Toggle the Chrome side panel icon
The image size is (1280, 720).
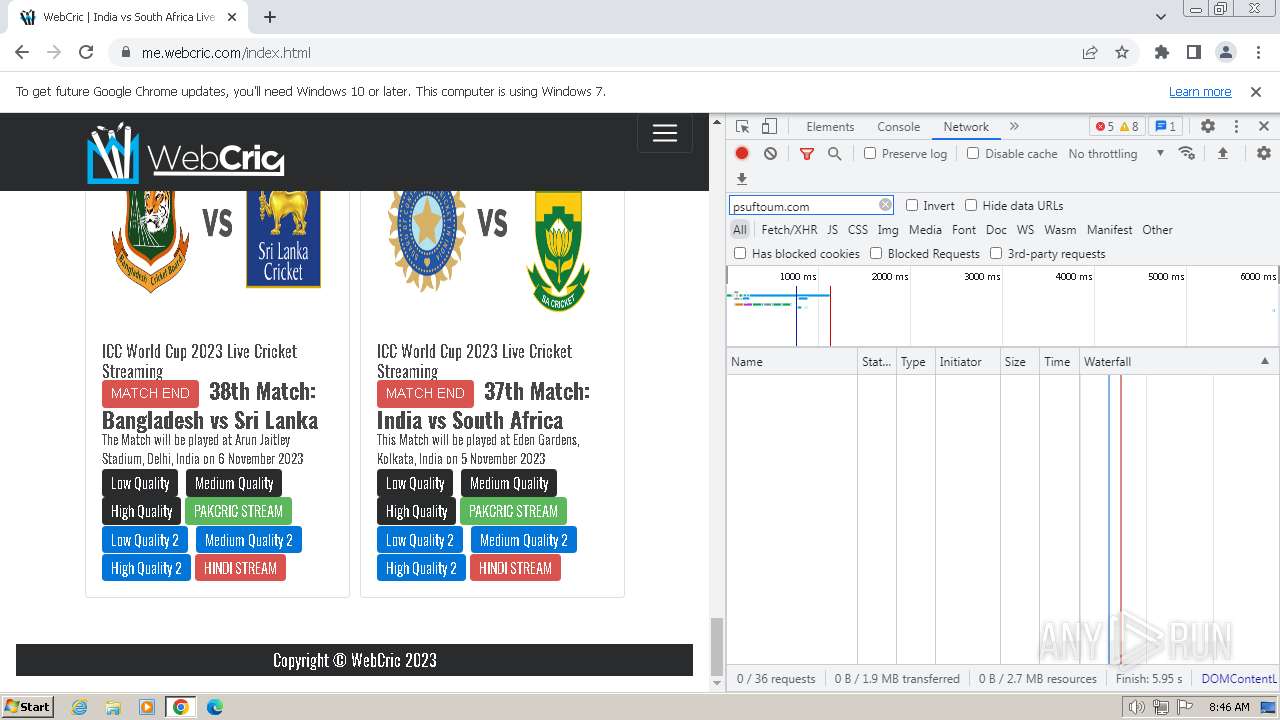(1194, 53)
